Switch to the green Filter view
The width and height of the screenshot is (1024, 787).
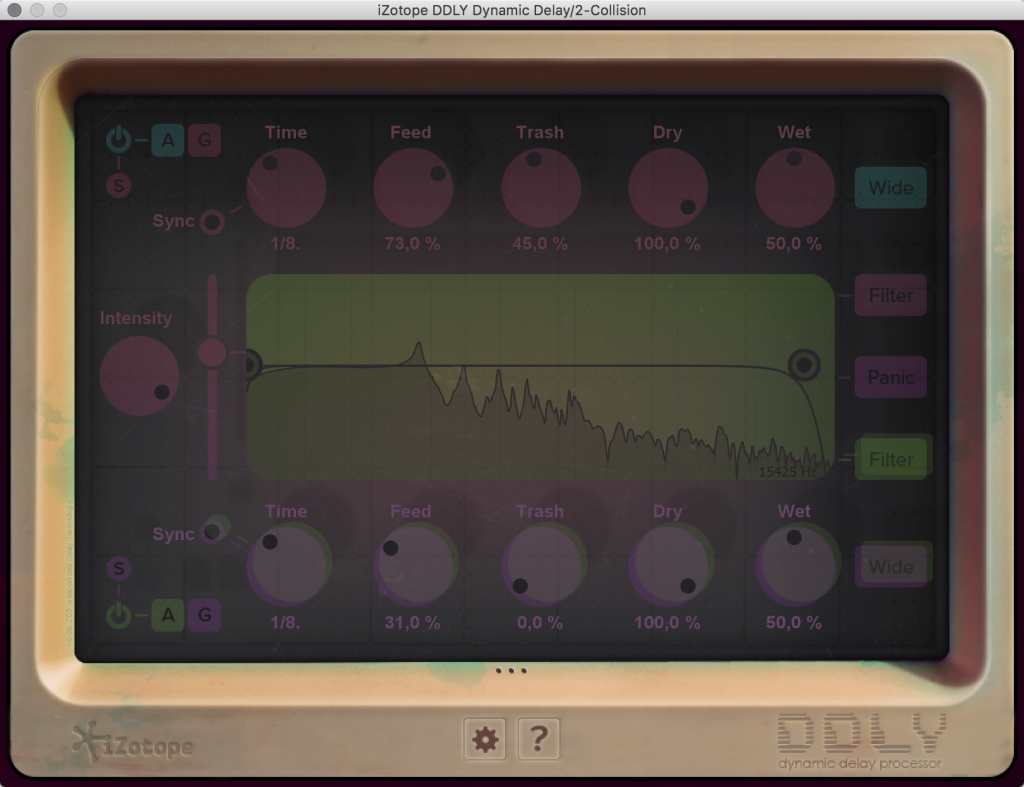click(891, 459)
